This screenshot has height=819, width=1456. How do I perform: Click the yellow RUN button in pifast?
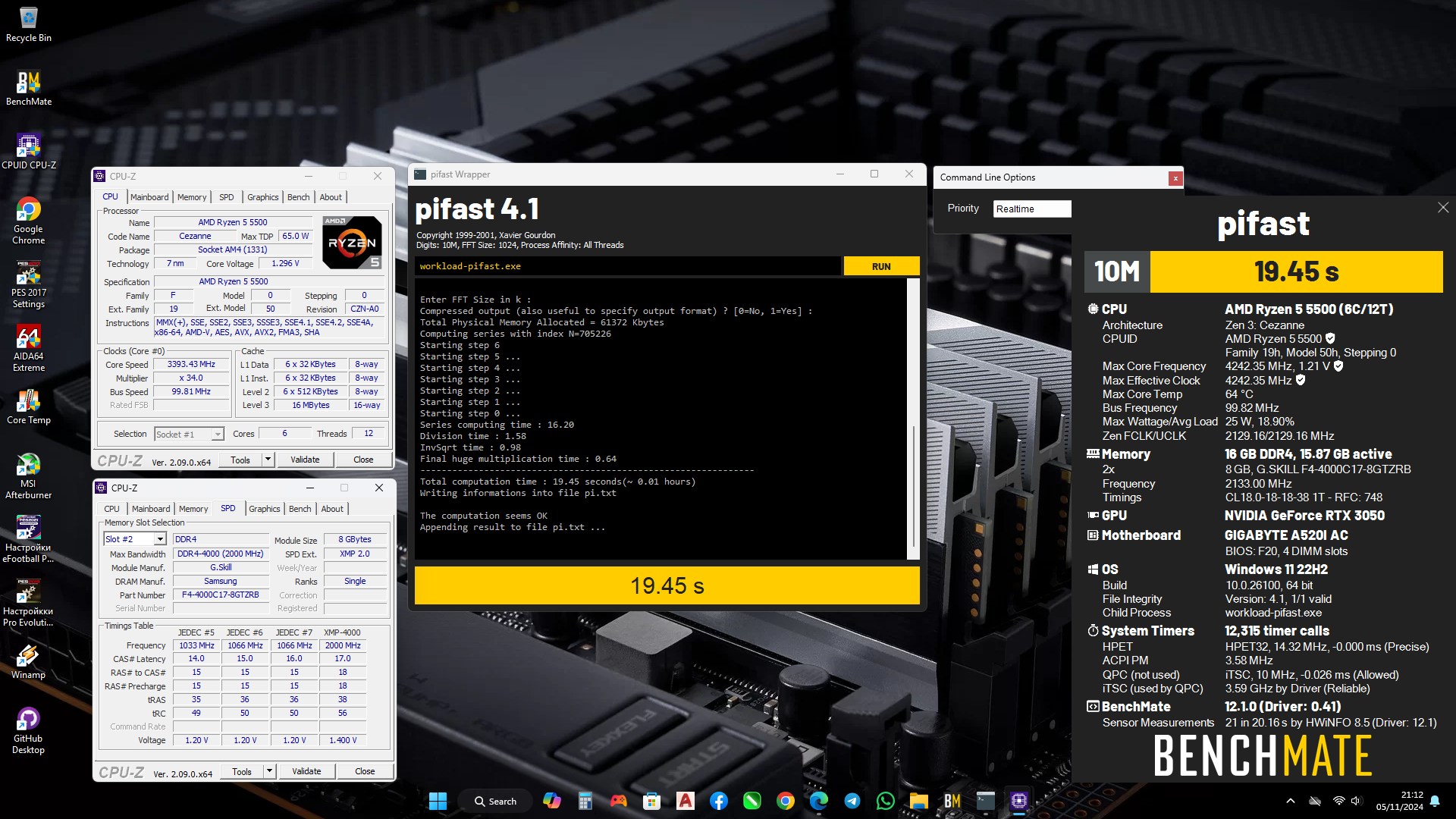click(881, 266)
